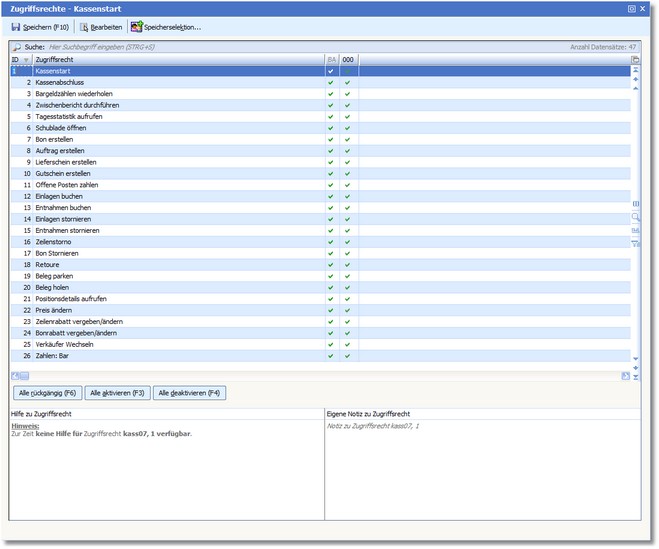Click the 000 column header

pos(348,60)
